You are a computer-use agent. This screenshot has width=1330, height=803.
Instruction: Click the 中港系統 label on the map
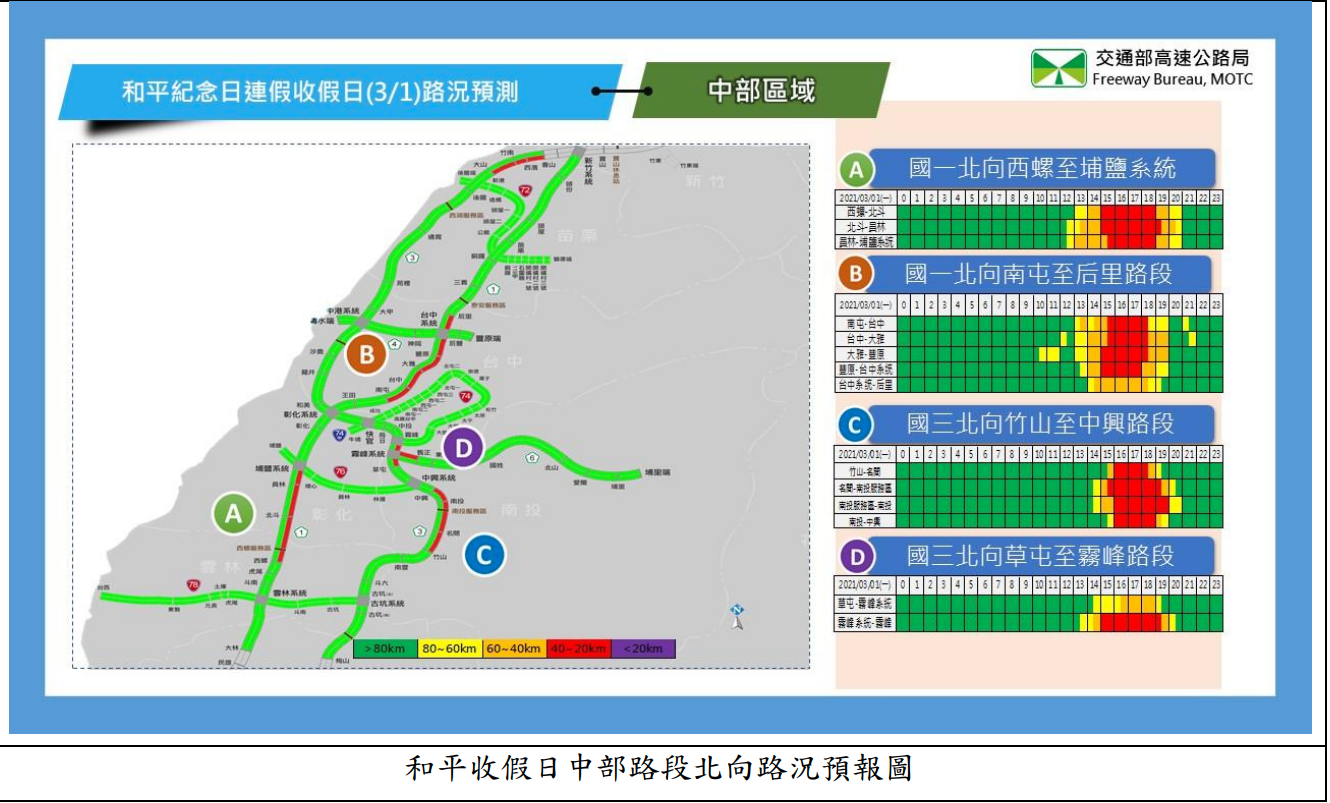342,311
